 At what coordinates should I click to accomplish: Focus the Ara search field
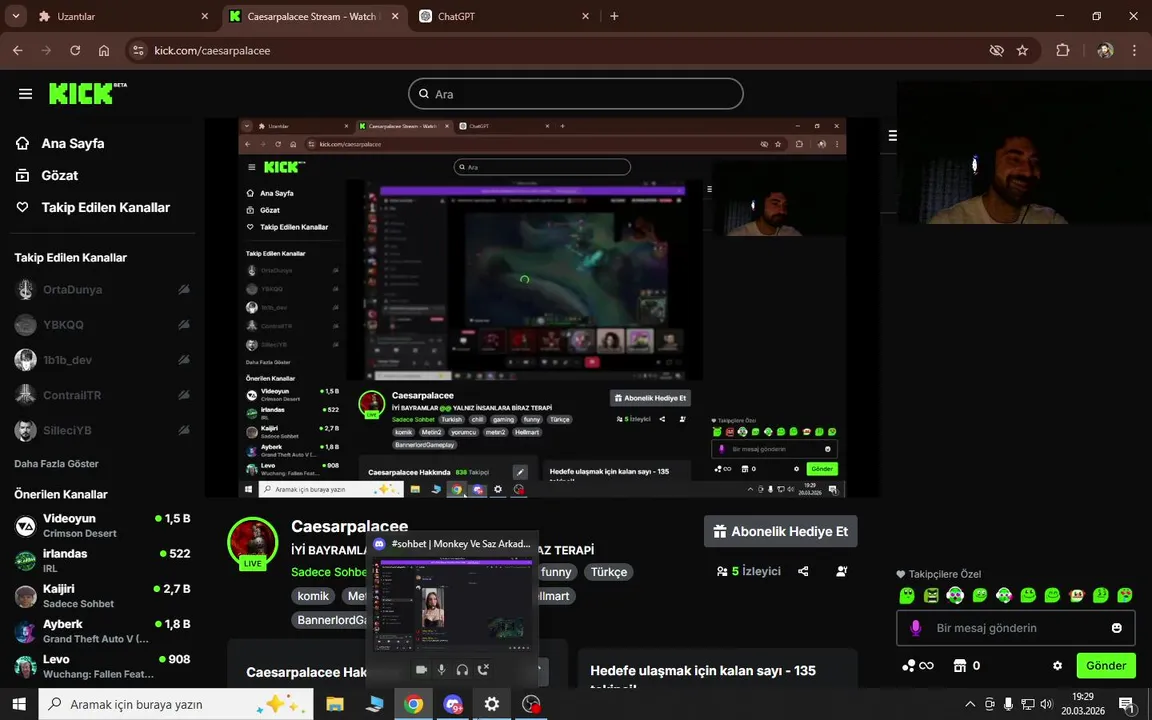[x=576, y=94]
